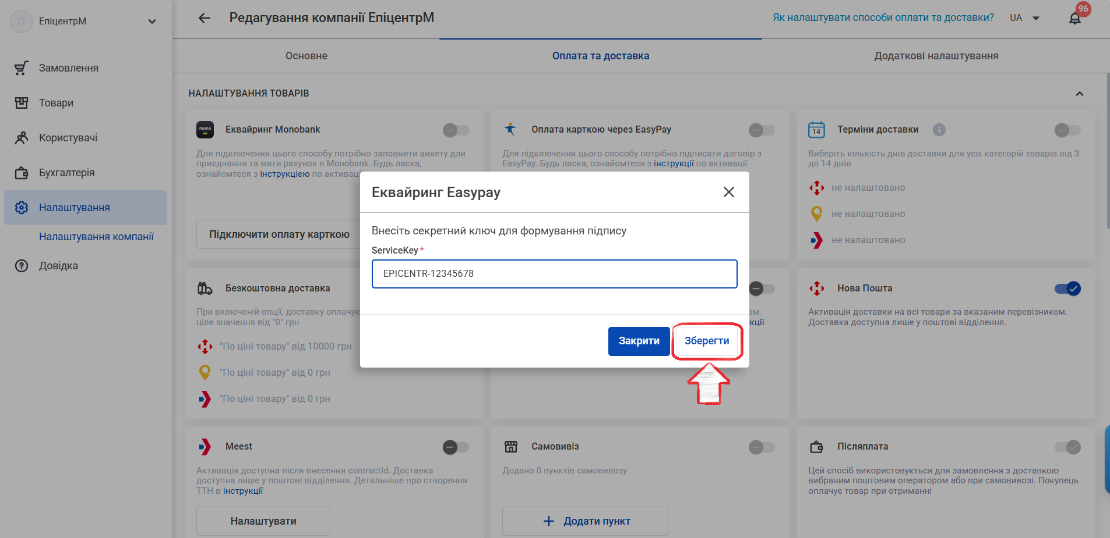
Task: Open the UA language dropdown
Action: [x=1025, y=18]
